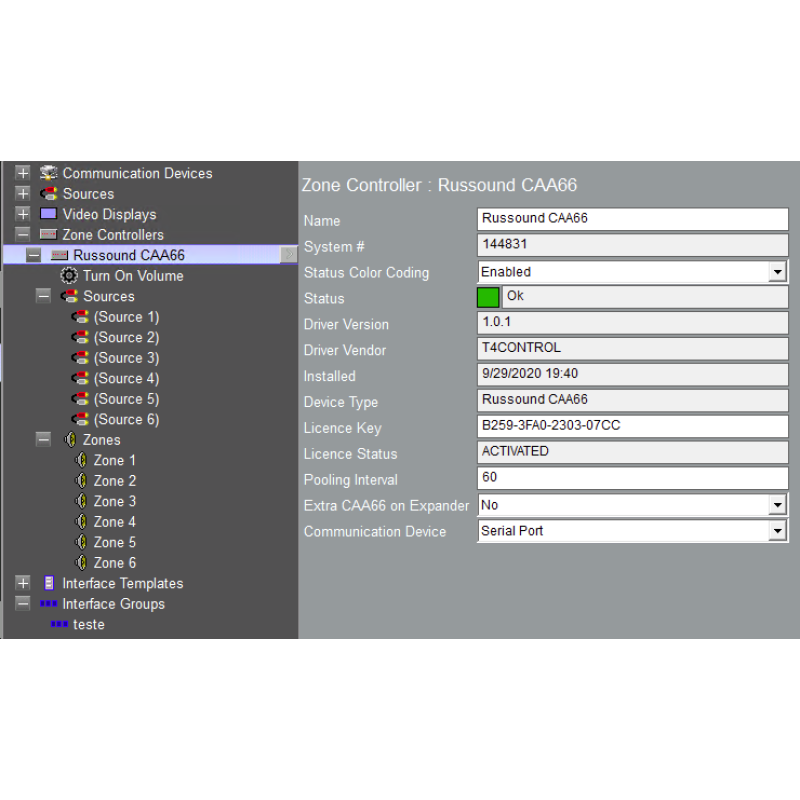The width and height of the screenshot is (800, 800).
Task: Click the Device Type value field
Action: coord(633,400)
